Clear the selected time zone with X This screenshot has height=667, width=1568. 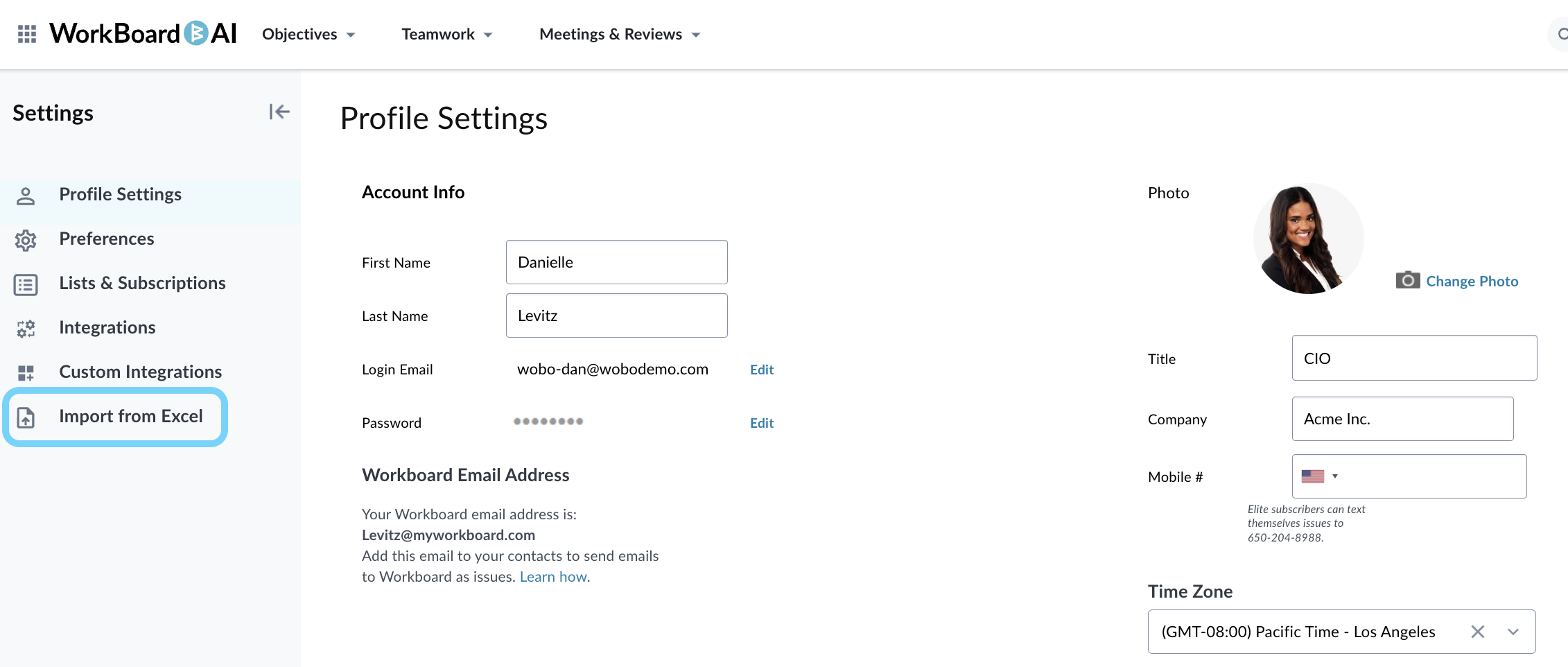point(1478,632)
